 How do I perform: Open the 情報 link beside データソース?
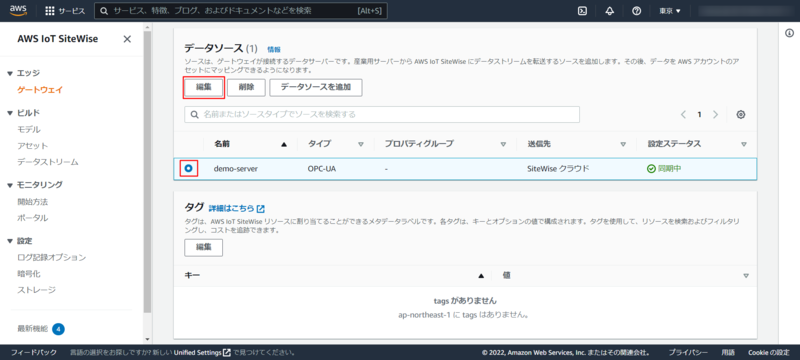274,49
